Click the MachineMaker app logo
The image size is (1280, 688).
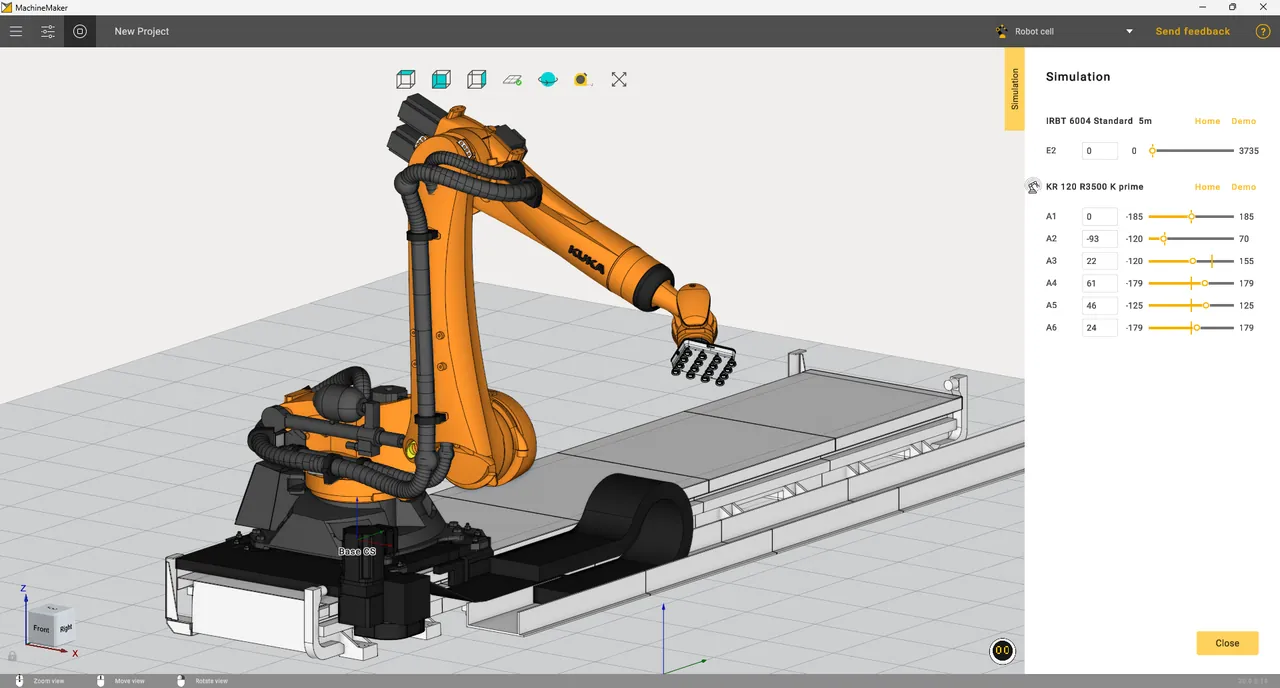pos(7,7)
